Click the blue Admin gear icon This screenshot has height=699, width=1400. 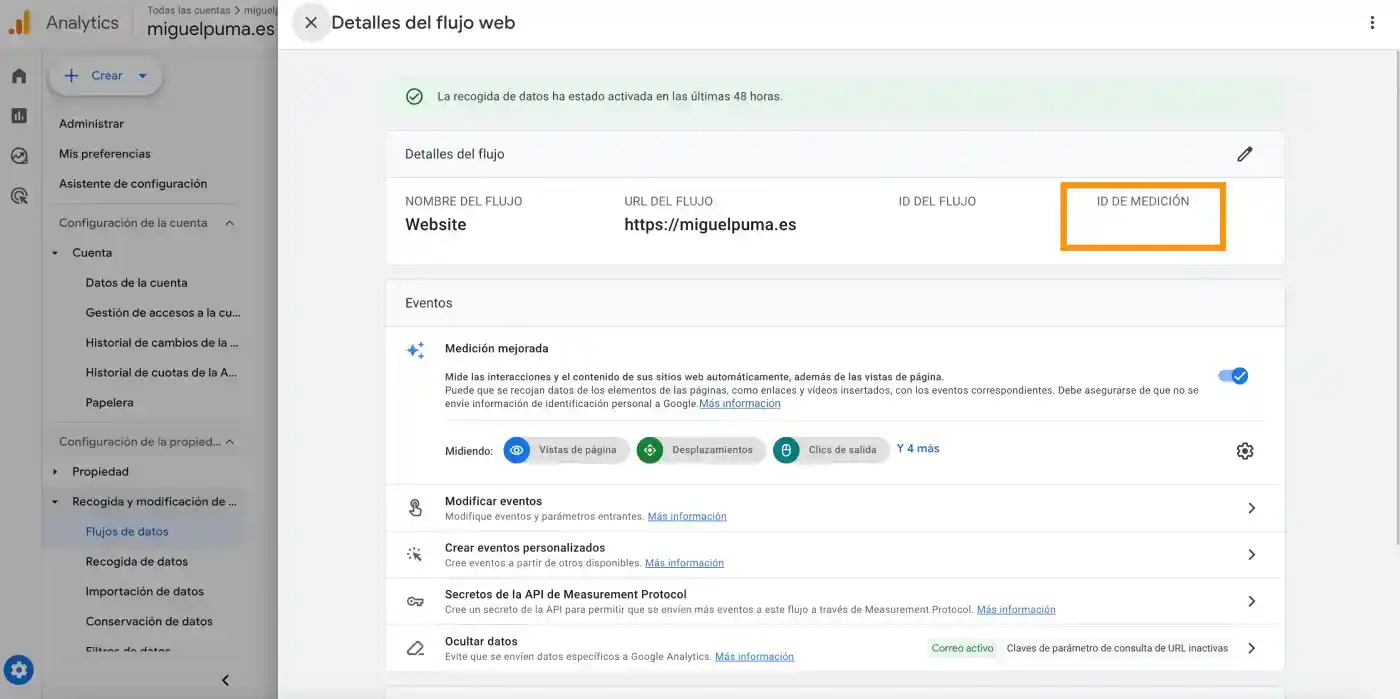pyautogui.click(x=19, y=670)
